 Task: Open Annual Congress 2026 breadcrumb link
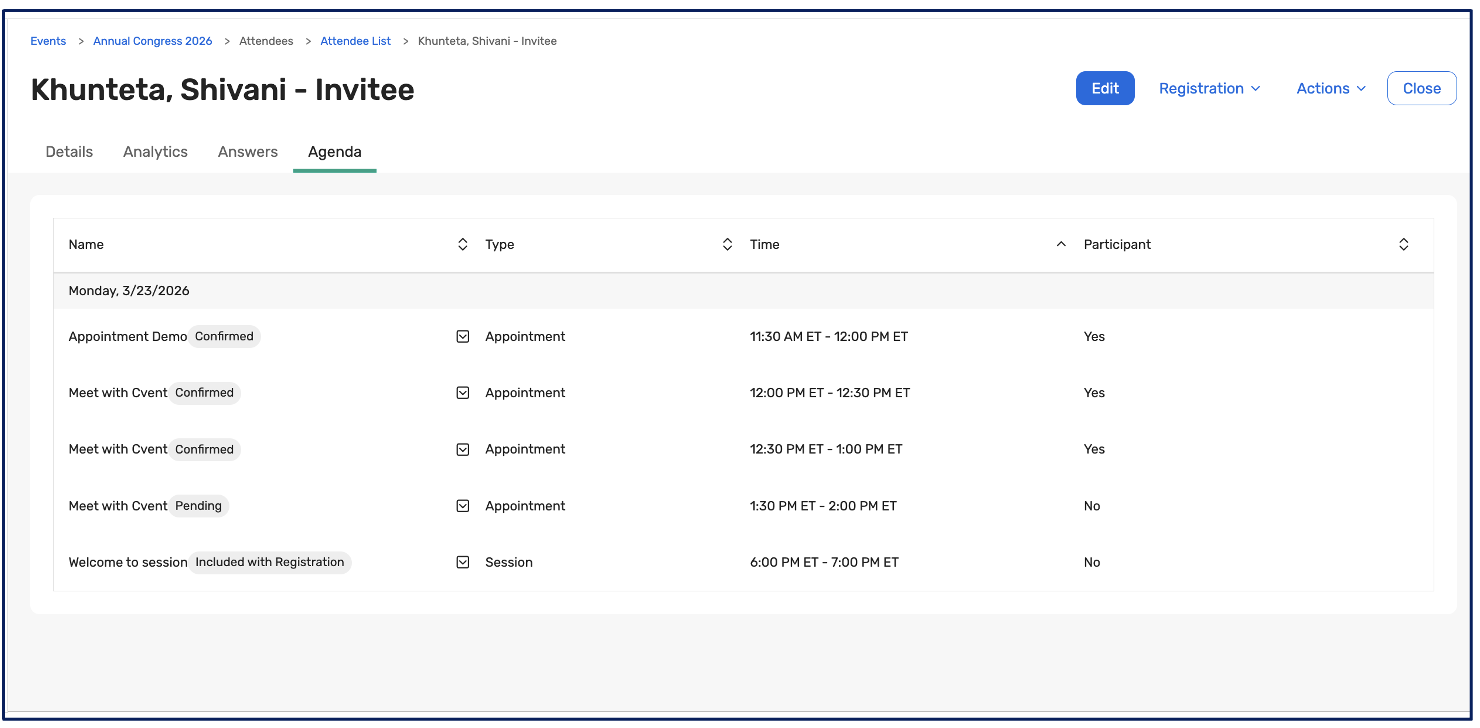pyautogui.click(x=152, y=41)
